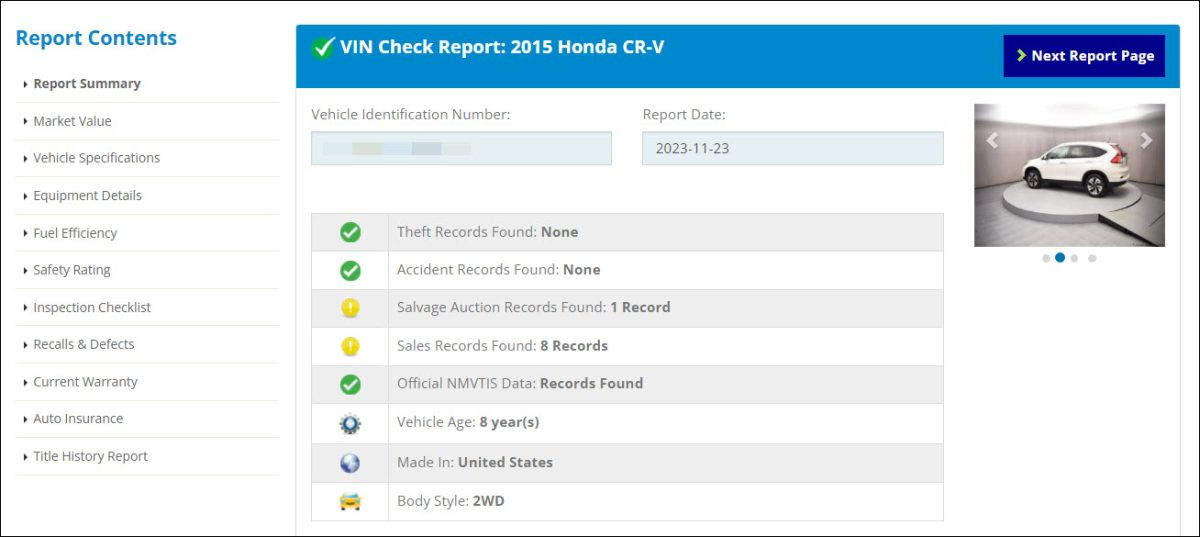1200x537 pixels.
Task: Click 'Vehicle Age: 8 year(s)' text
Action: (x=468, y=423)
